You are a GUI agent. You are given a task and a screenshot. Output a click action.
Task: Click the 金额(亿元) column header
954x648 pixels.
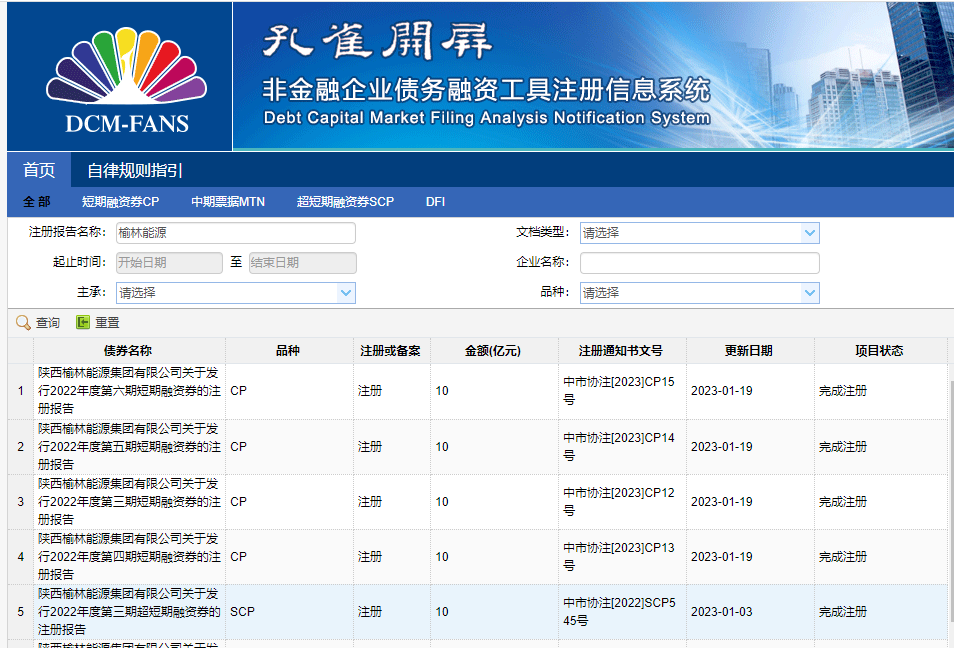point(493,351)
